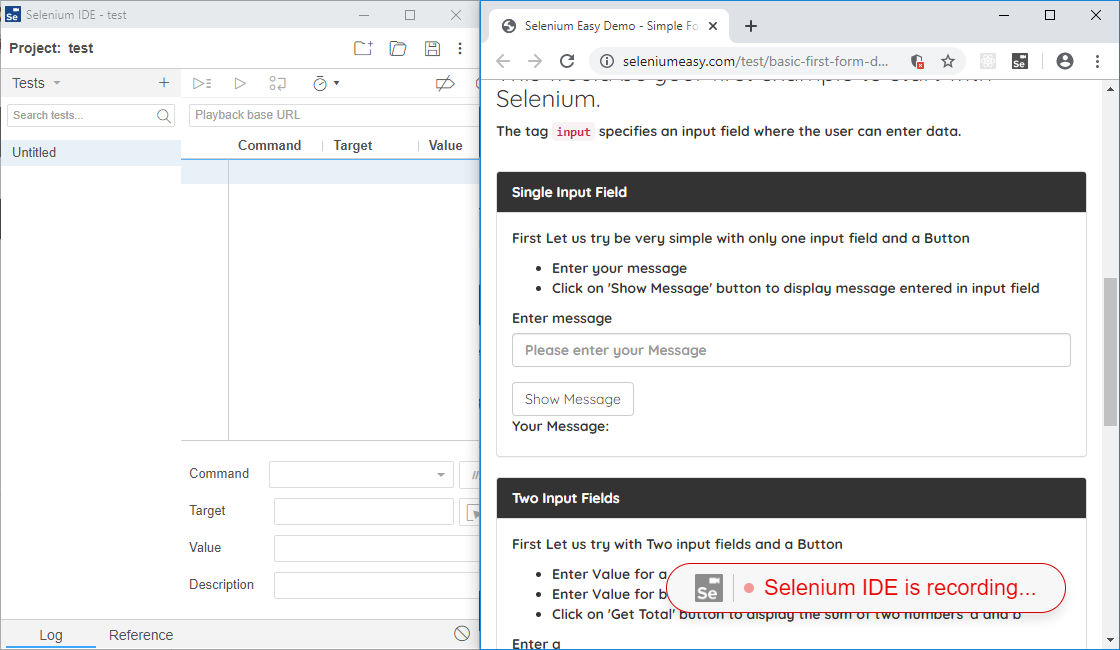Run the current test with the play icon
The height and width of the screenshot is (650, 1120).
click(x=240, y=83)
